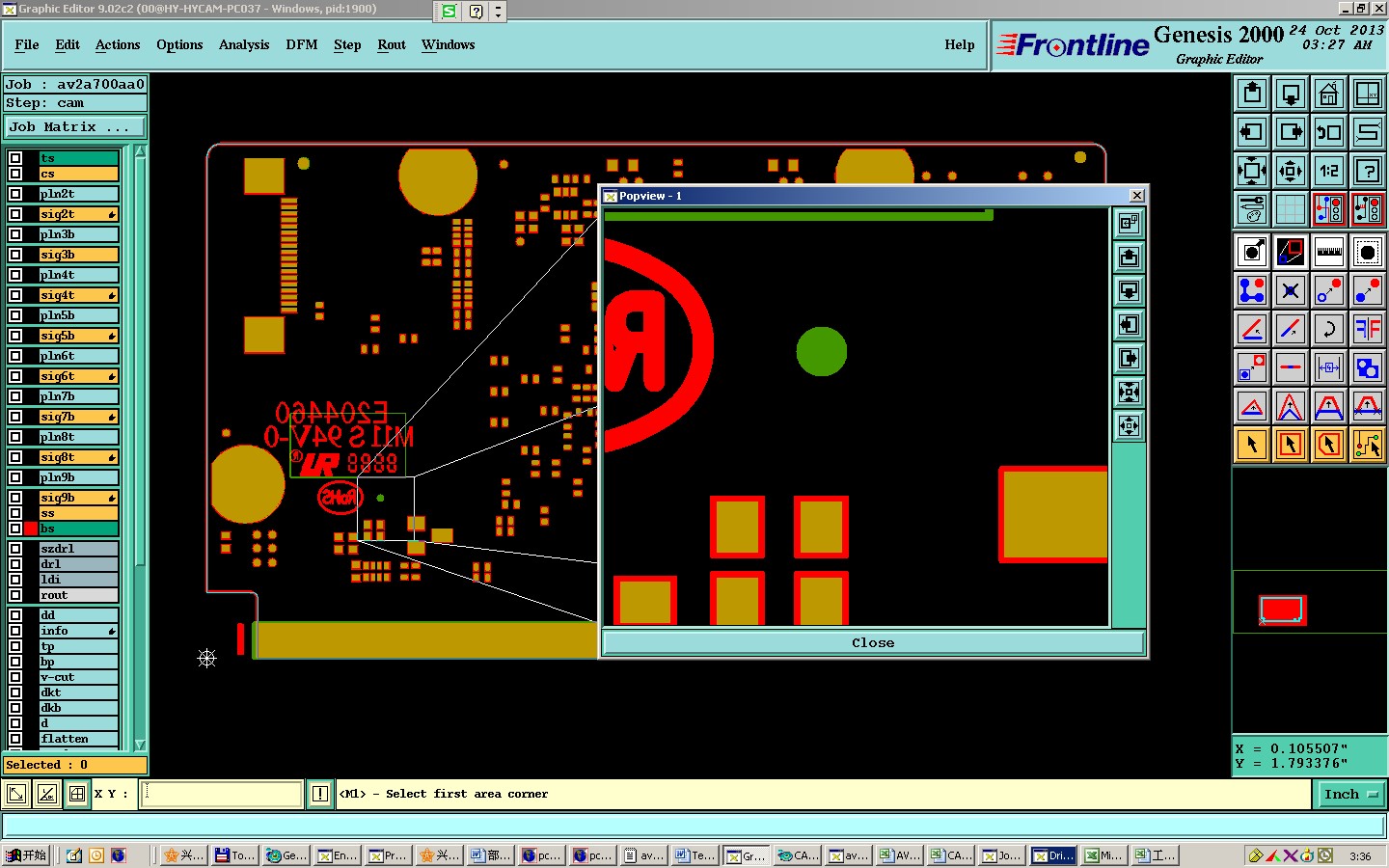Open the grid display icon

coord(1291,209)
